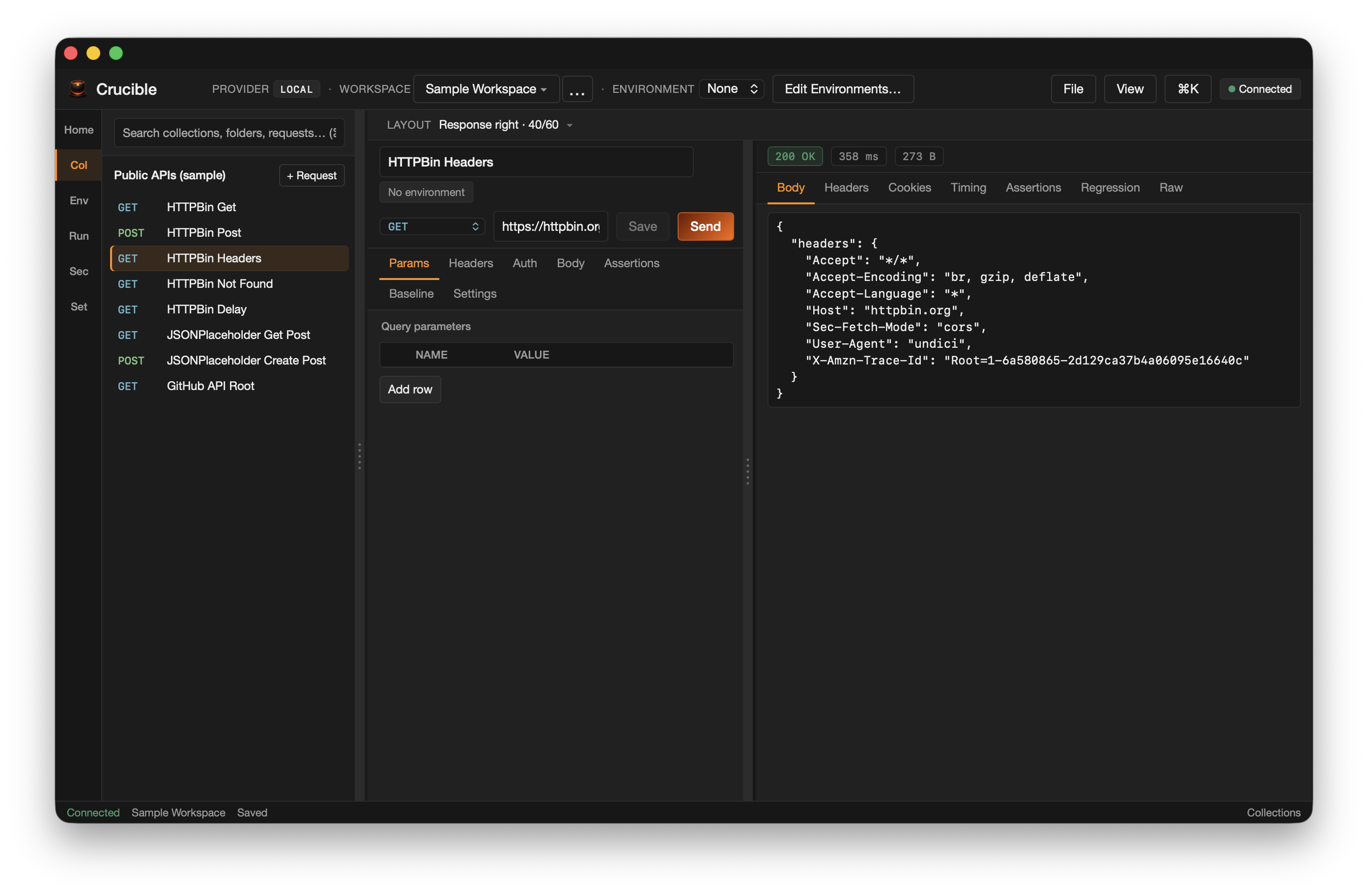Select HTTPBin Post request
The height and width of the screenshot is (896, 1368).
coord(229,233)
